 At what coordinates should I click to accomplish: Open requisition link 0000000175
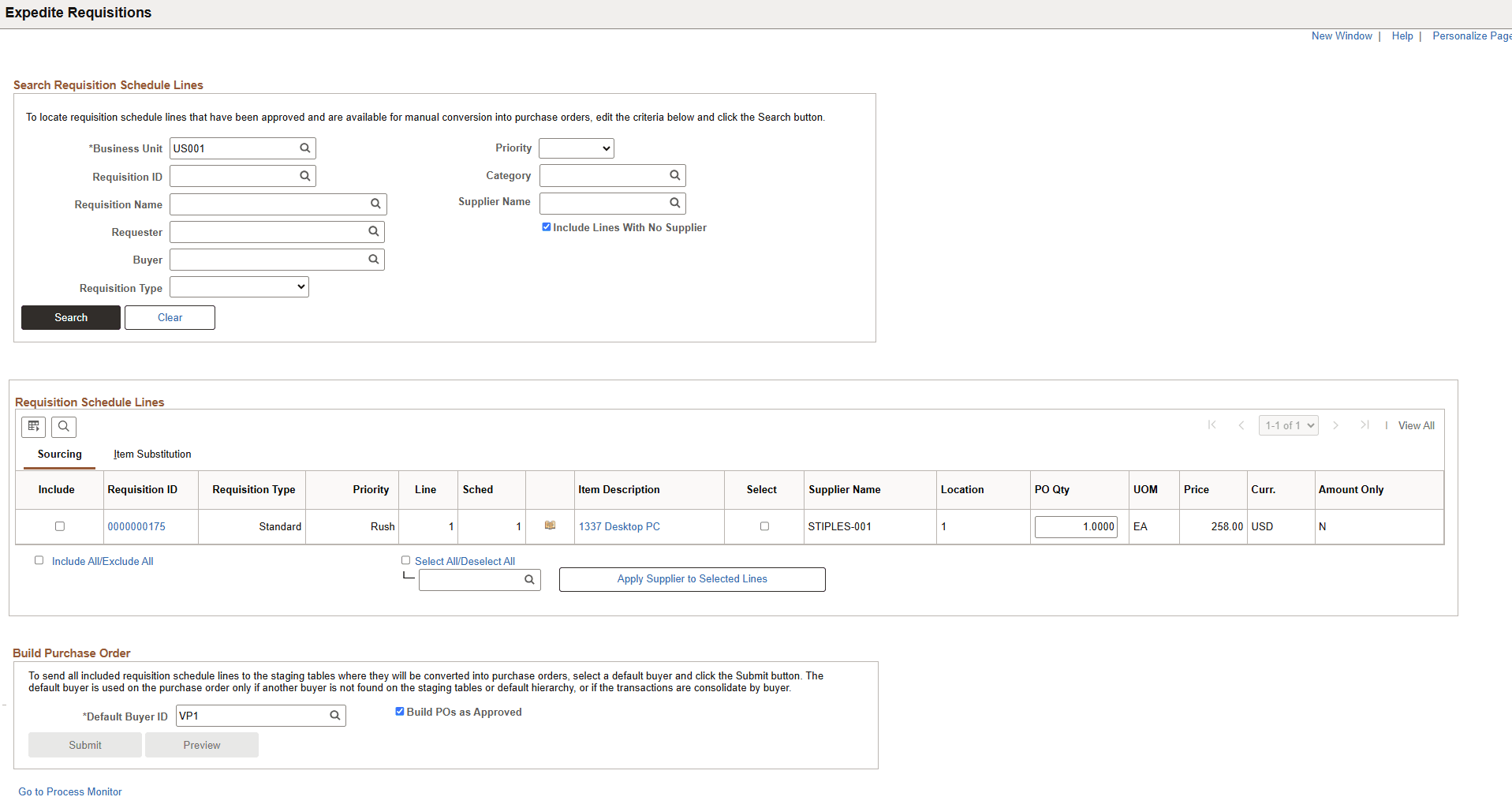(x=136, y=526)
